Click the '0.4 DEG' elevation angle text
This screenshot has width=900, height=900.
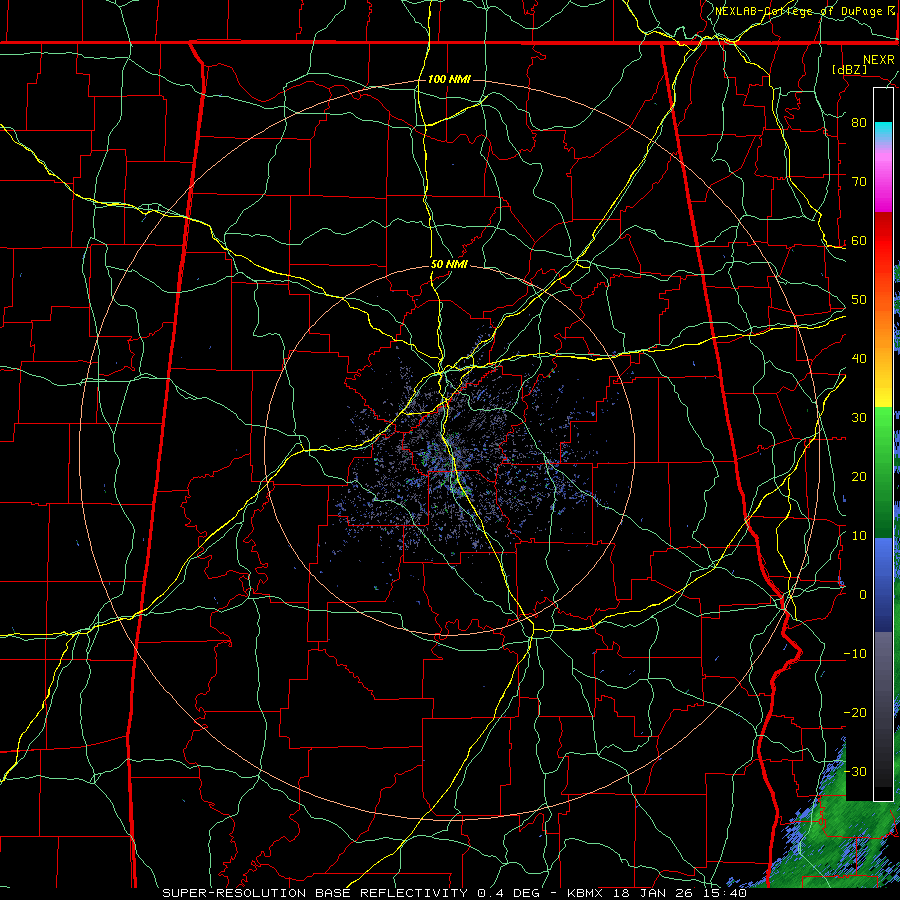coord(509,893)
